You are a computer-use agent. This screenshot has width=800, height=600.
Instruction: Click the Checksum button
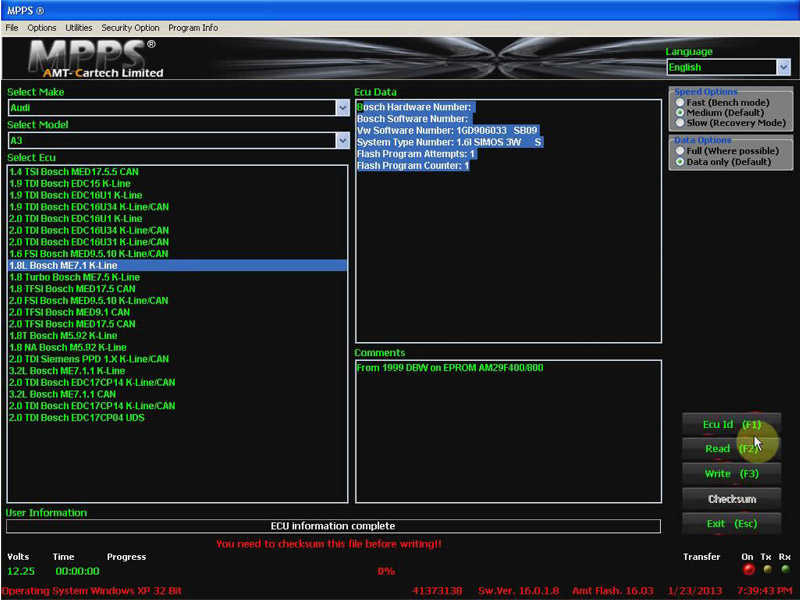(731, 498)
